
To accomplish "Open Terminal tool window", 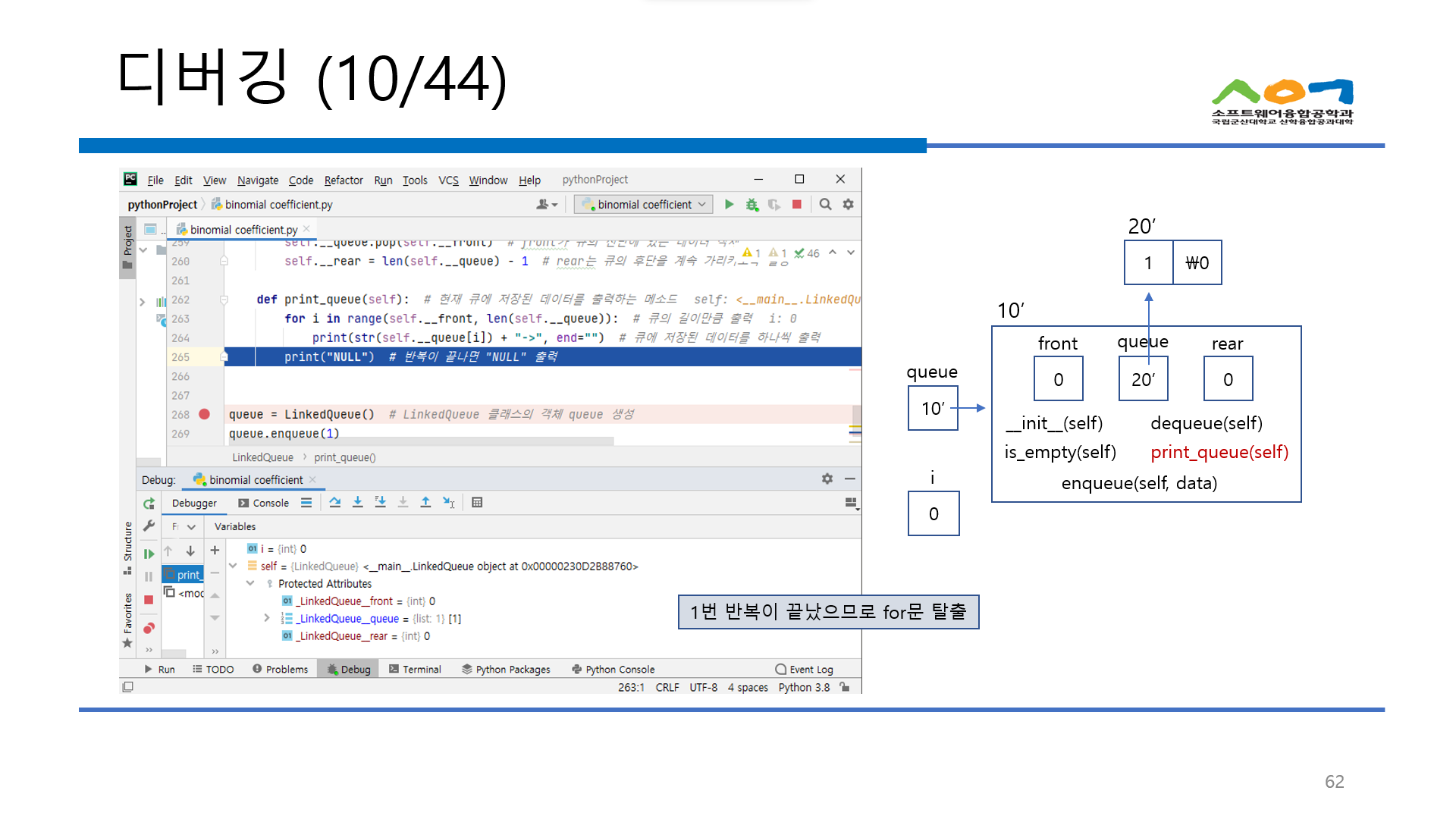I will 415,670.
